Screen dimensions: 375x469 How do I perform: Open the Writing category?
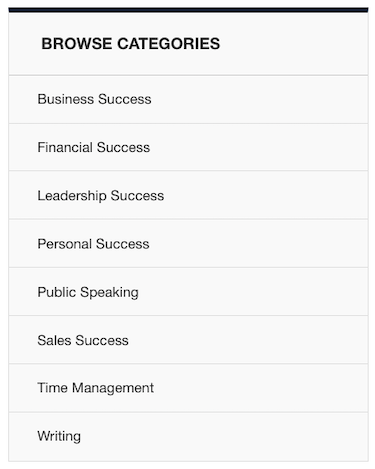click(59, 436)
